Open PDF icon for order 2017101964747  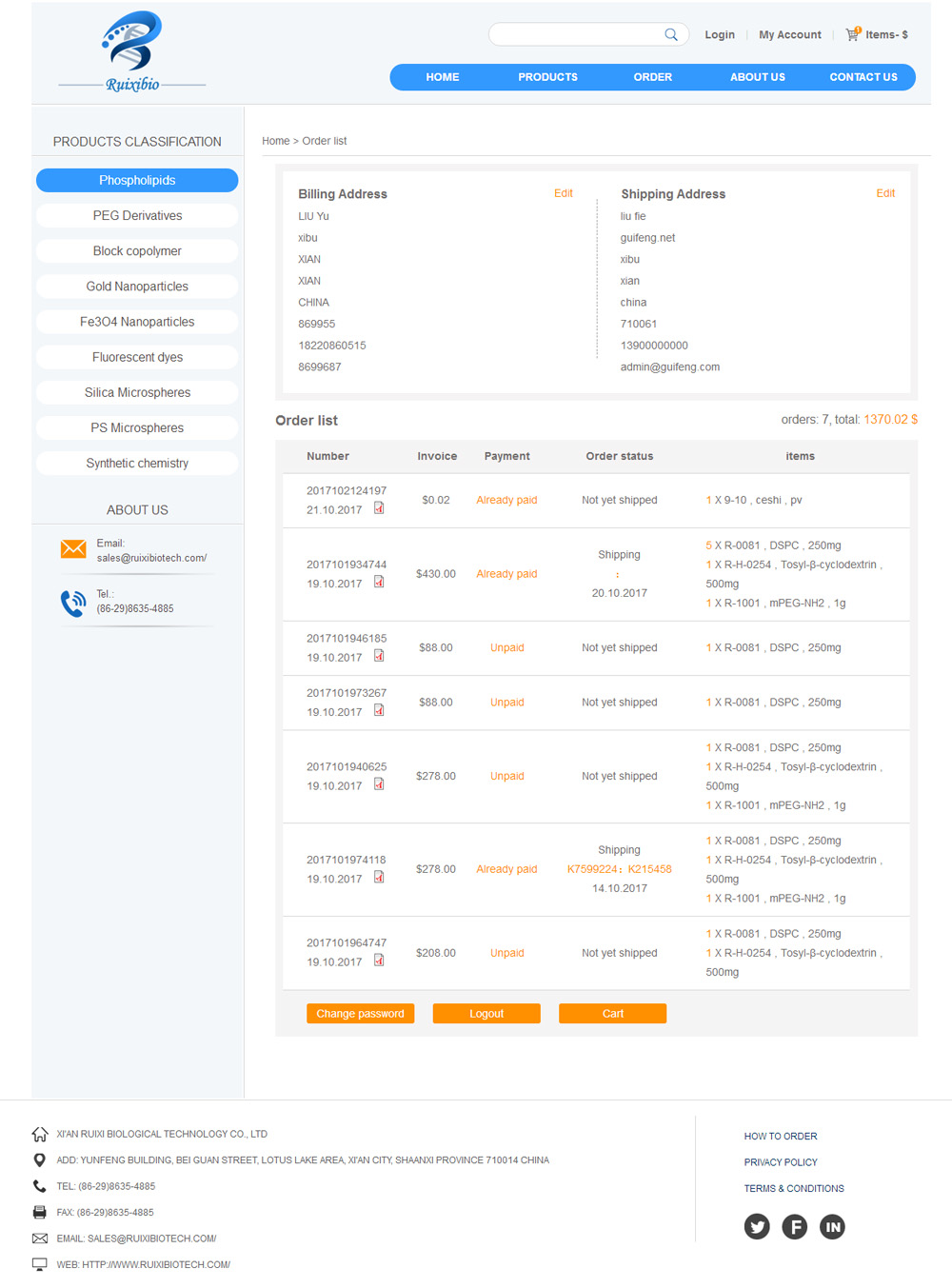[x=379, y=961]
